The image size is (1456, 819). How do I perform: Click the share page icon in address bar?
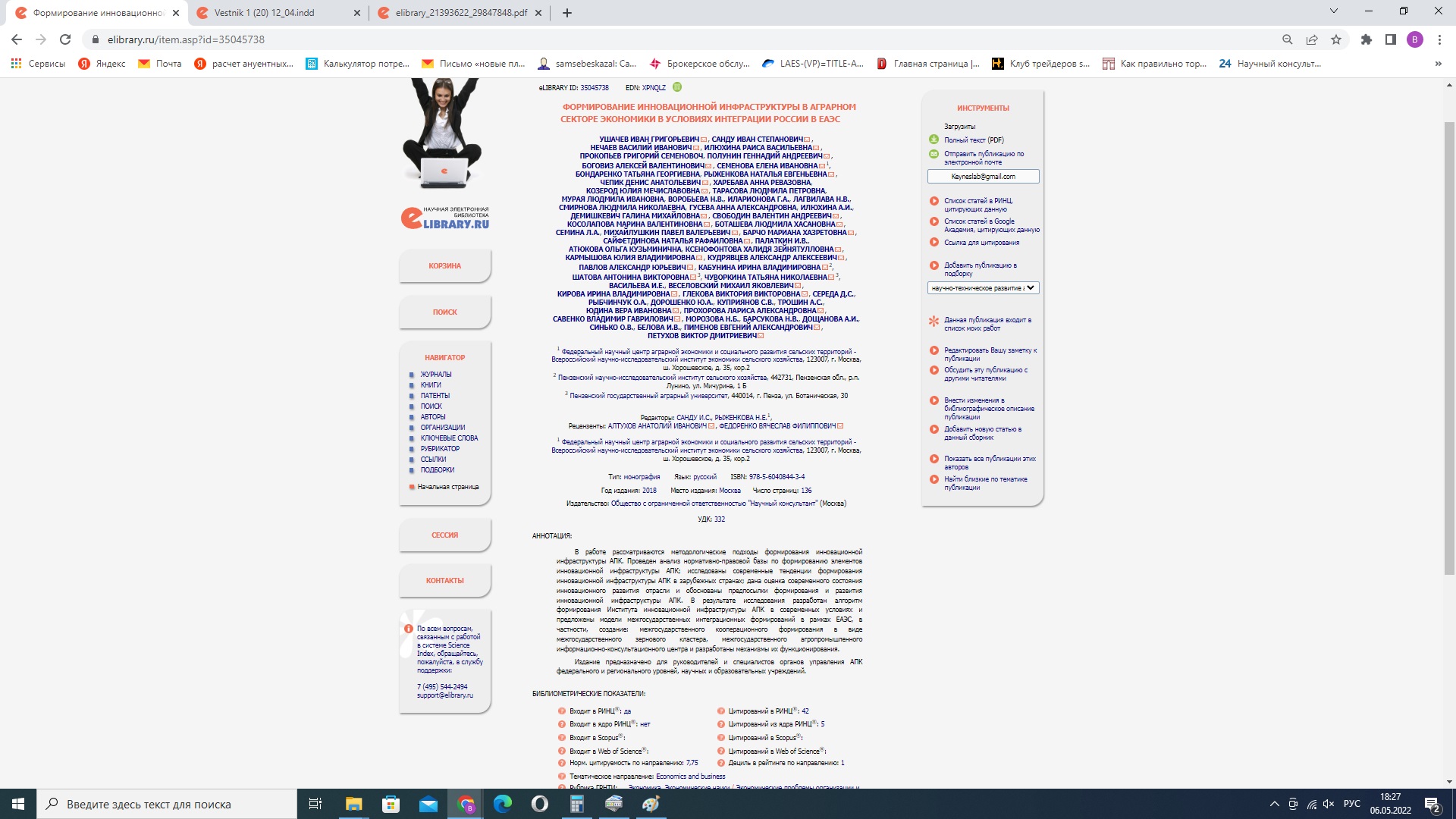(1312, 39)
